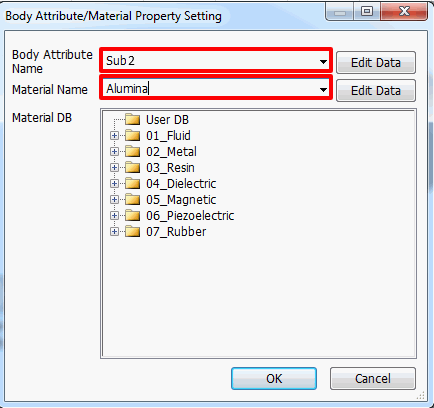
Task: Click the 06_Piezoelectric folder icon
Action: coord(133,215)
